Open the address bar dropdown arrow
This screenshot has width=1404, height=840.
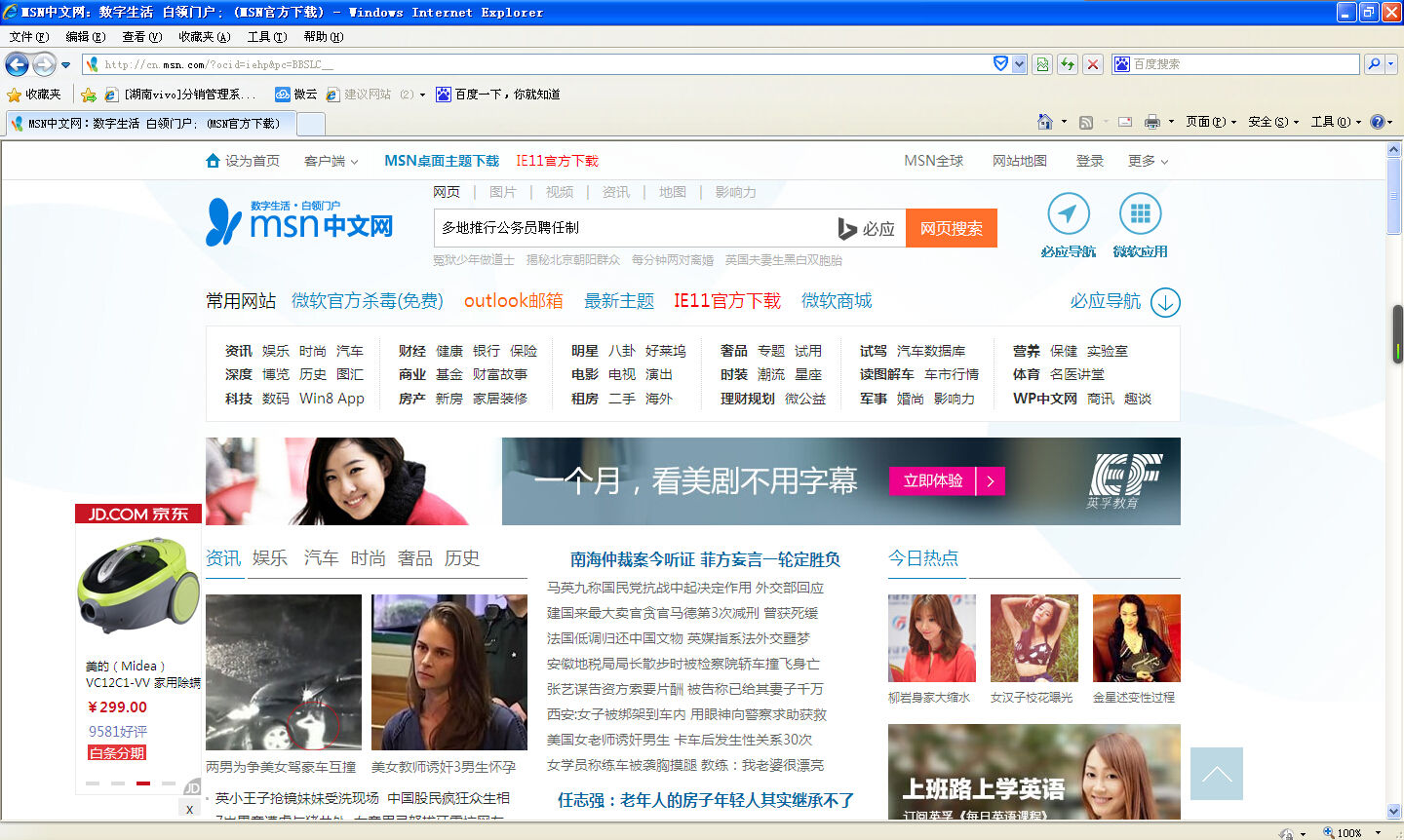1019,64
